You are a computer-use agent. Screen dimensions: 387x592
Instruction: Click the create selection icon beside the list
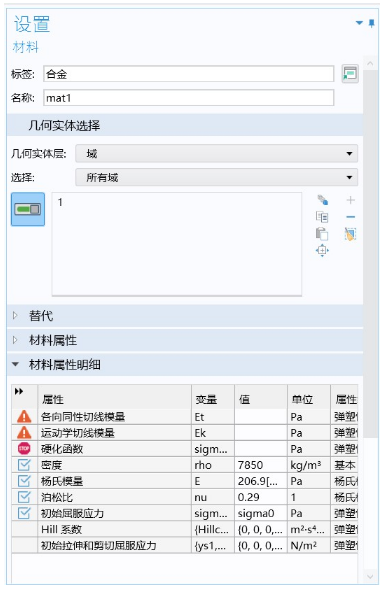point(322,200)
